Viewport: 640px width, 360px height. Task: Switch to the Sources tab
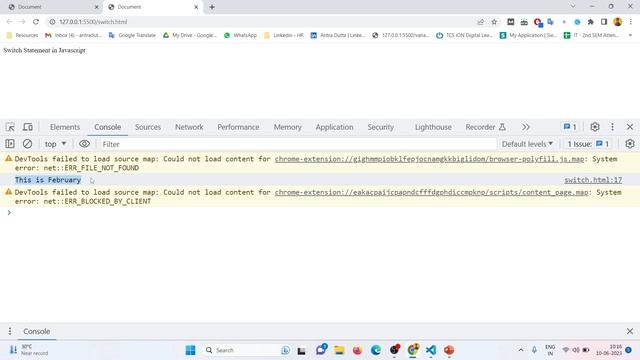148,127
